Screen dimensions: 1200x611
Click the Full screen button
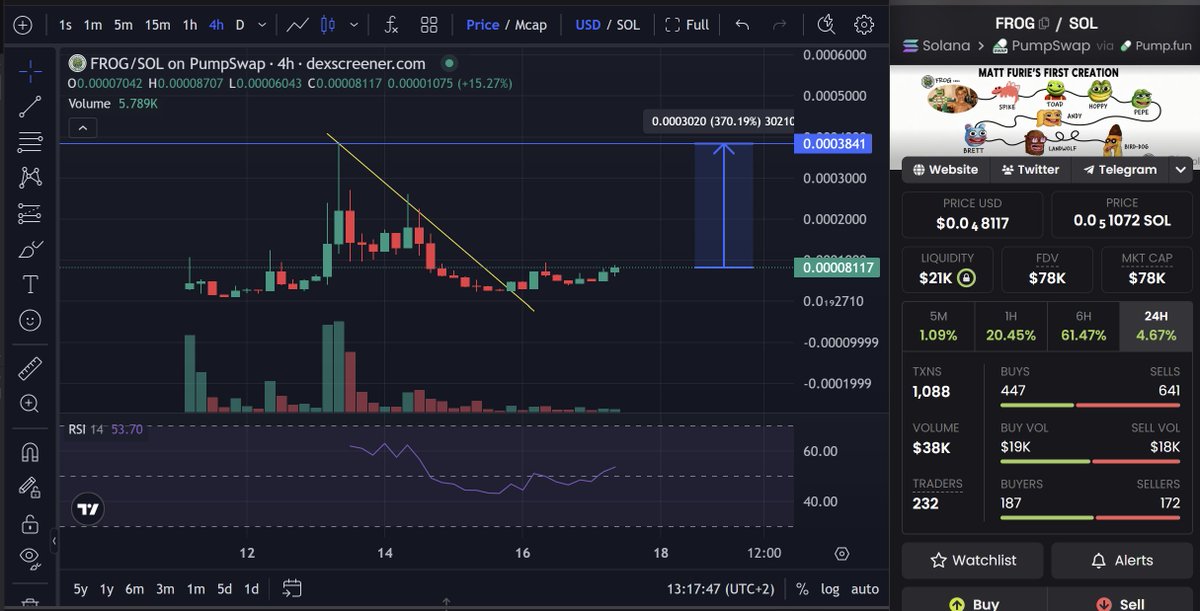687,25
